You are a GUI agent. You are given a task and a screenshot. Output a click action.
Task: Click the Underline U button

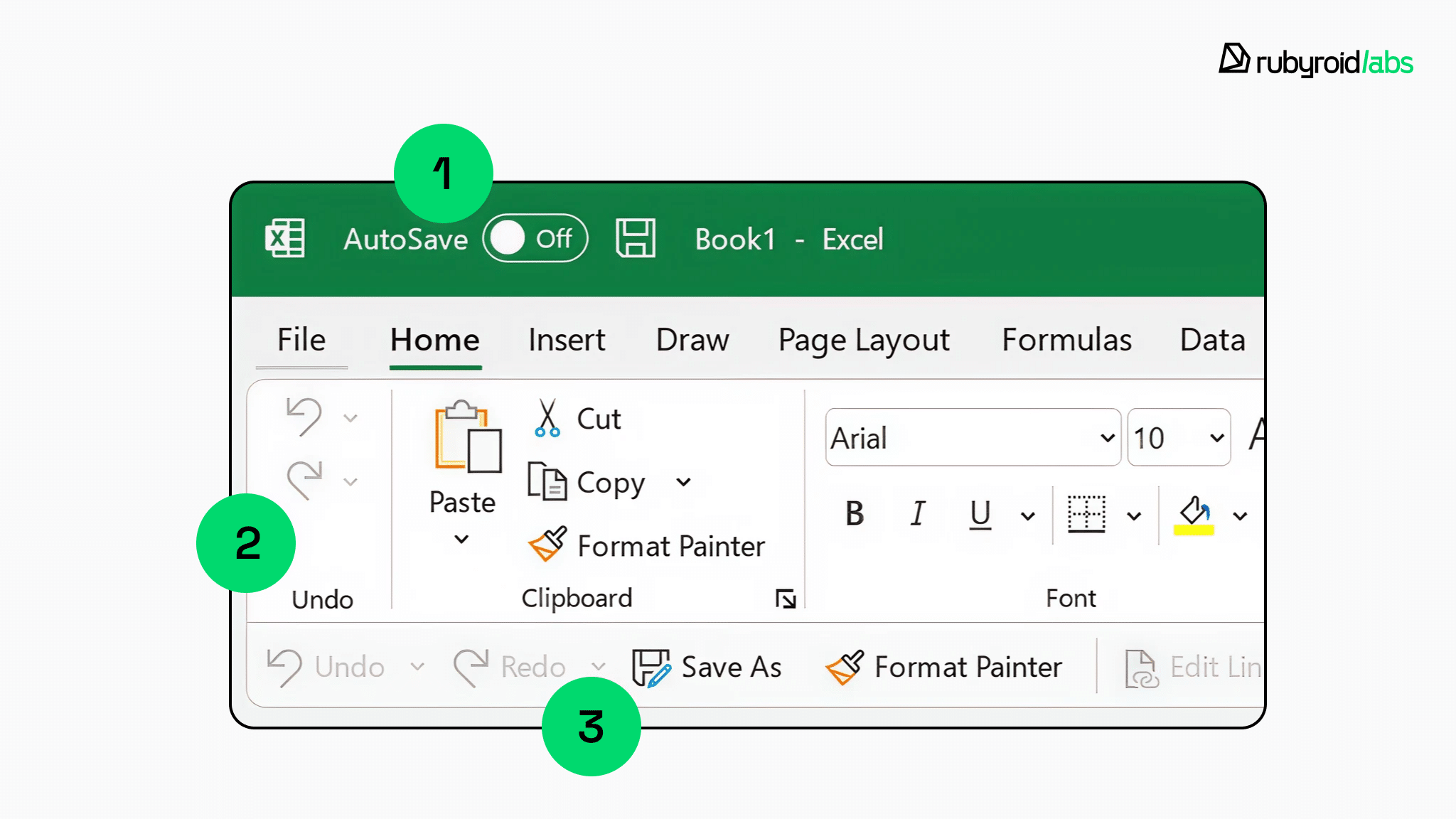(x=980, y=513)
